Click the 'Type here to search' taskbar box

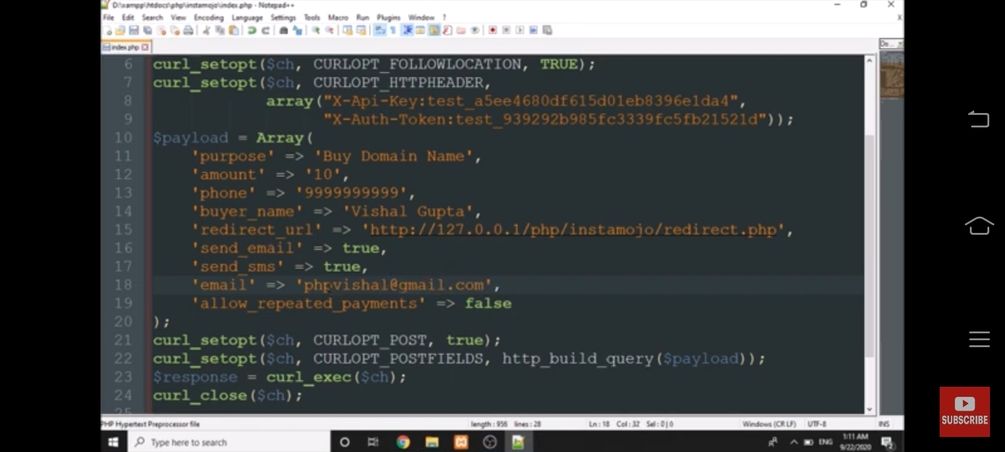coord(229,442)
